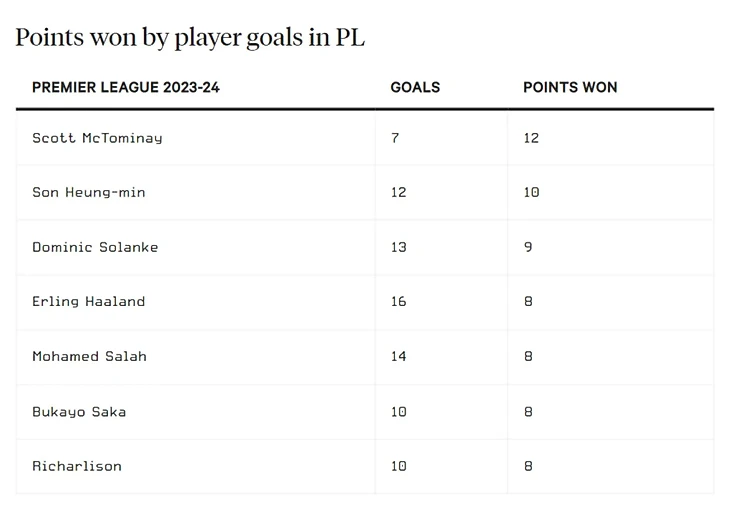Click Richarlison's points won value 8

click(528, 466)
